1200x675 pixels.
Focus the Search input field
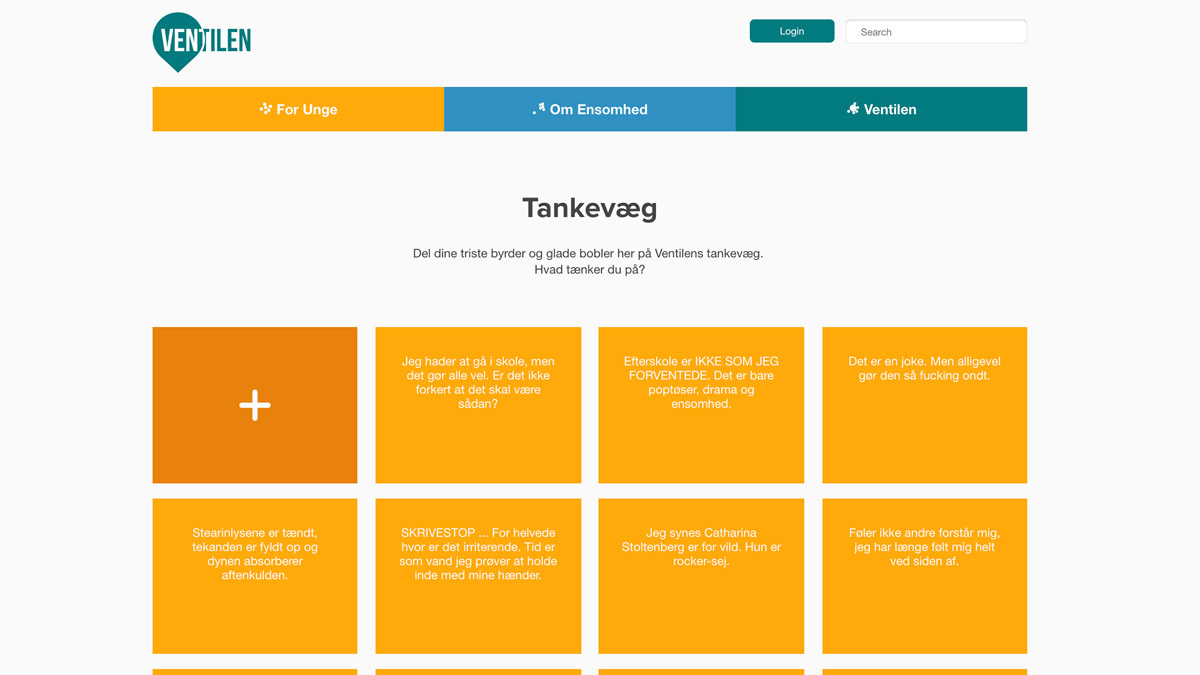click(936, 32)
